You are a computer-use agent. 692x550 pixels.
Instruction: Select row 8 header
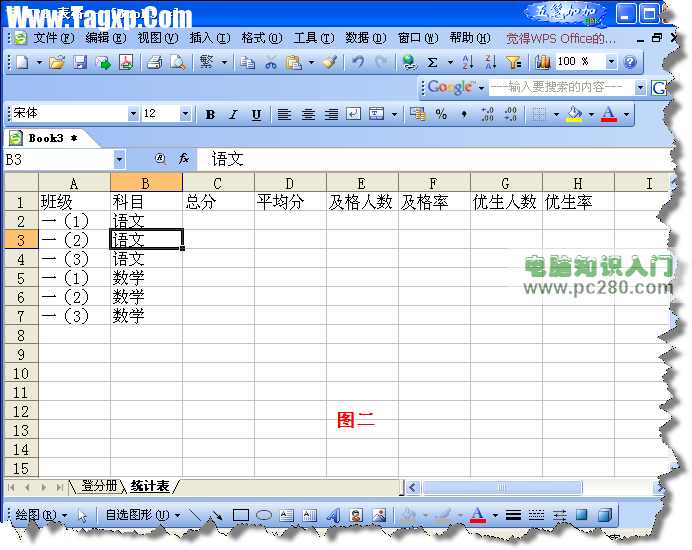[21, 335]
